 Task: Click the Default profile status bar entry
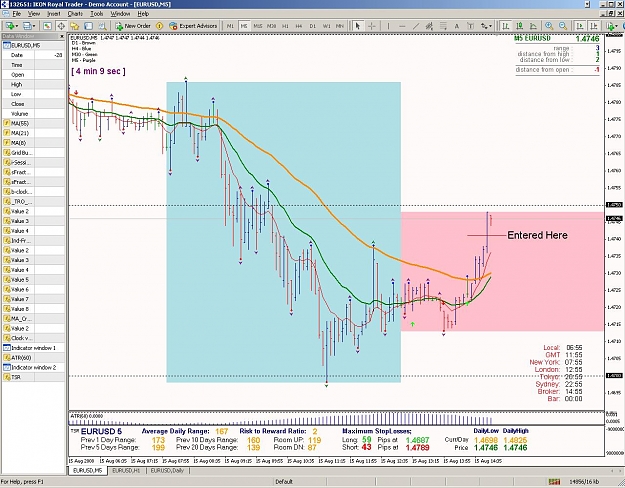pos(284,482)
